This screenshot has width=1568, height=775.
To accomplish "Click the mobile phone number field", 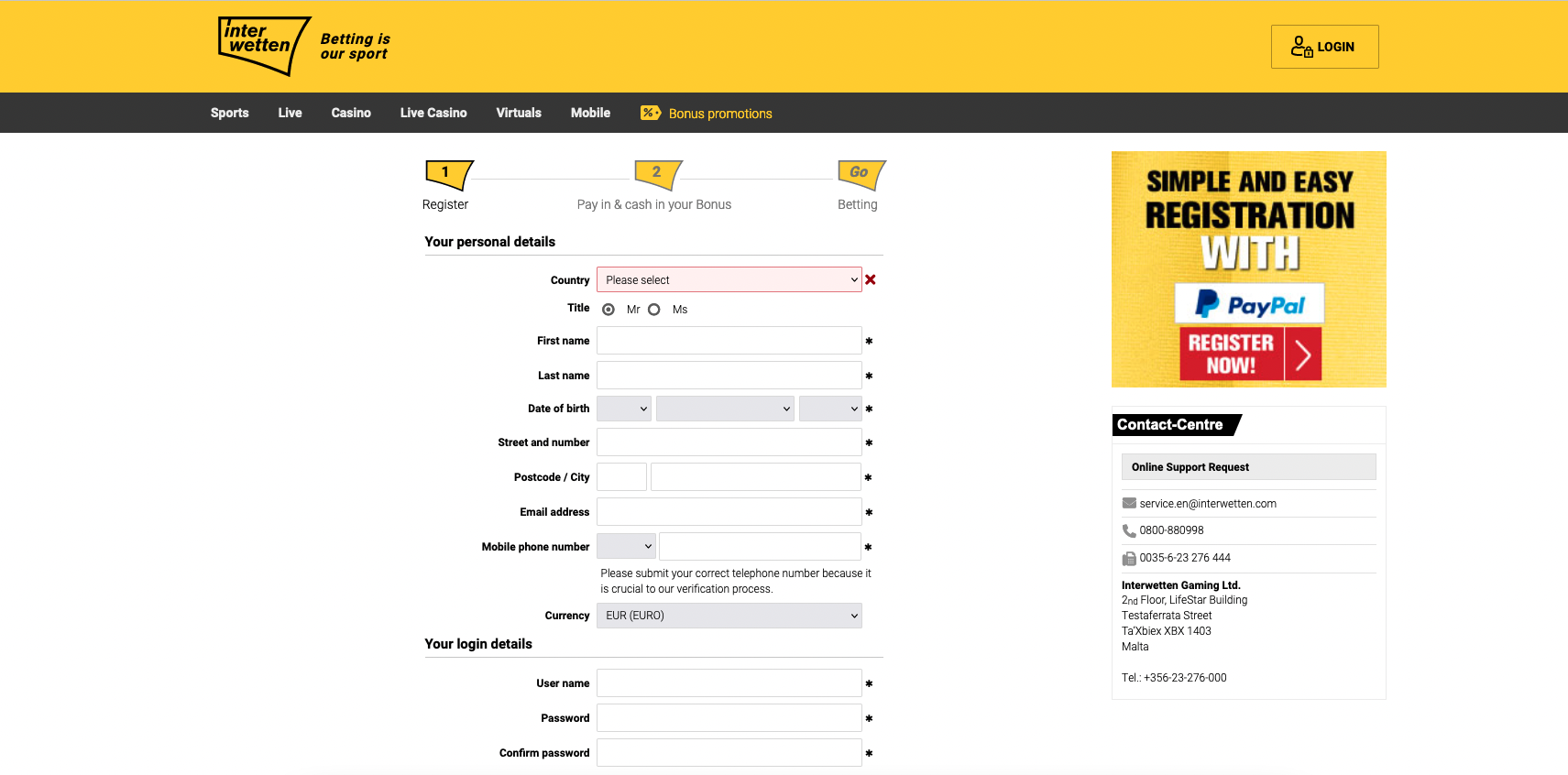I will [761, 547].
